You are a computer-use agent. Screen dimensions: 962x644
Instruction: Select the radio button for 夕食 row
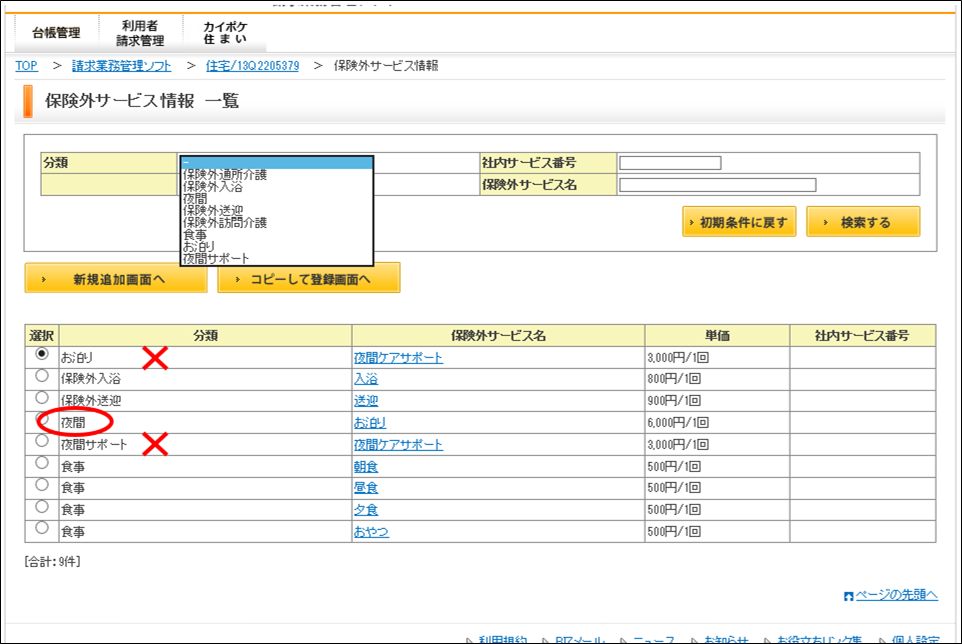(42, 506)
